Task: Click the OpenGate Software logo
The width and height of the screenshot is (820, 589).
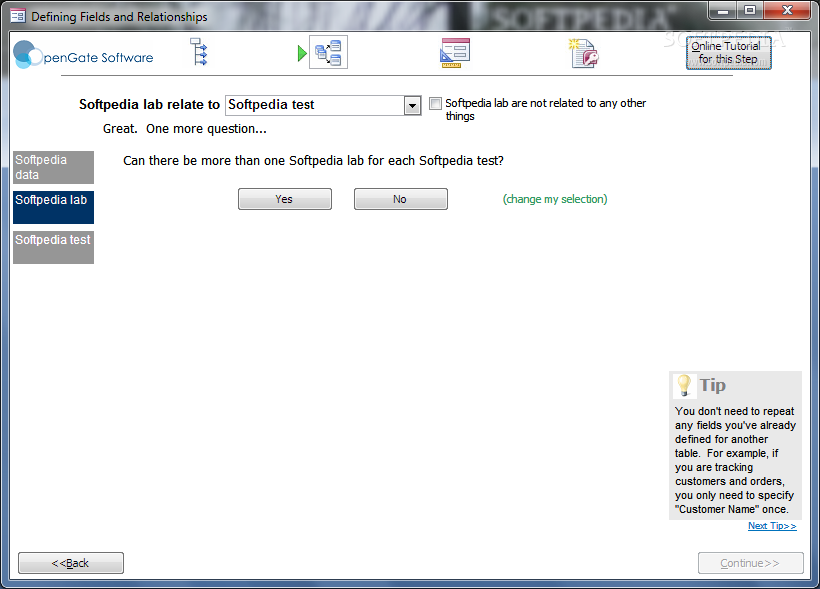Action: [x=84, y=54]
